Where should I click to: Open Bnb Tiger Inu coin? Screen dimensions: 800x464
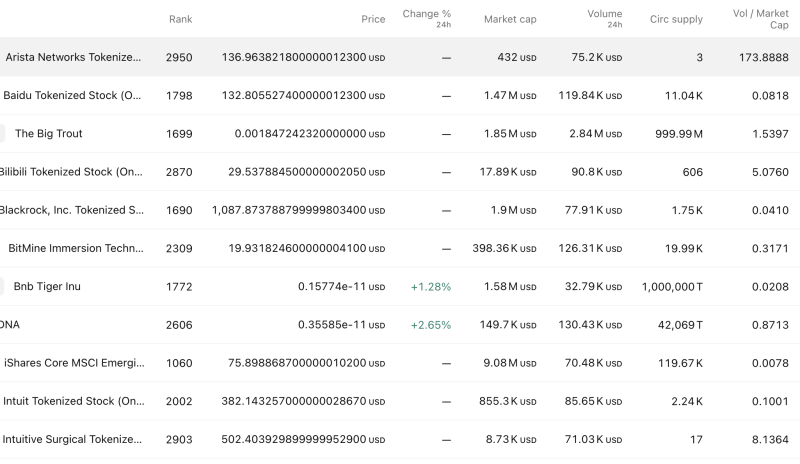[47, 287]
